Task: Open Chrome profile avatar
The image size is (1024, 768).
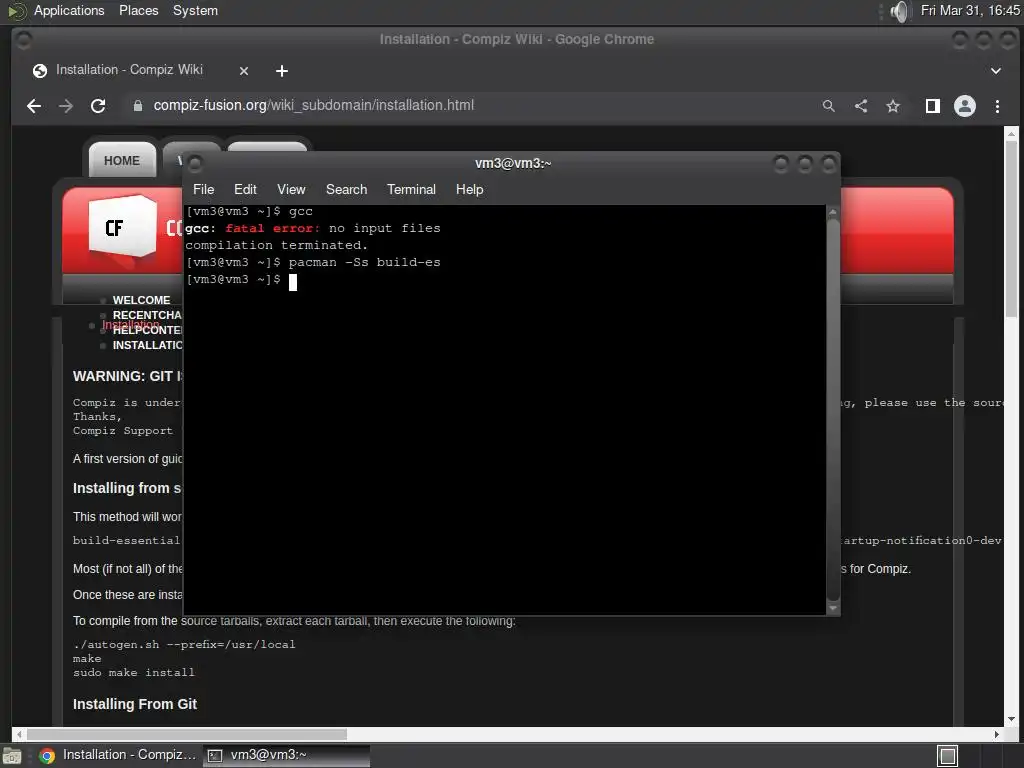Action: pyautogui.click(x=965, y=106)
